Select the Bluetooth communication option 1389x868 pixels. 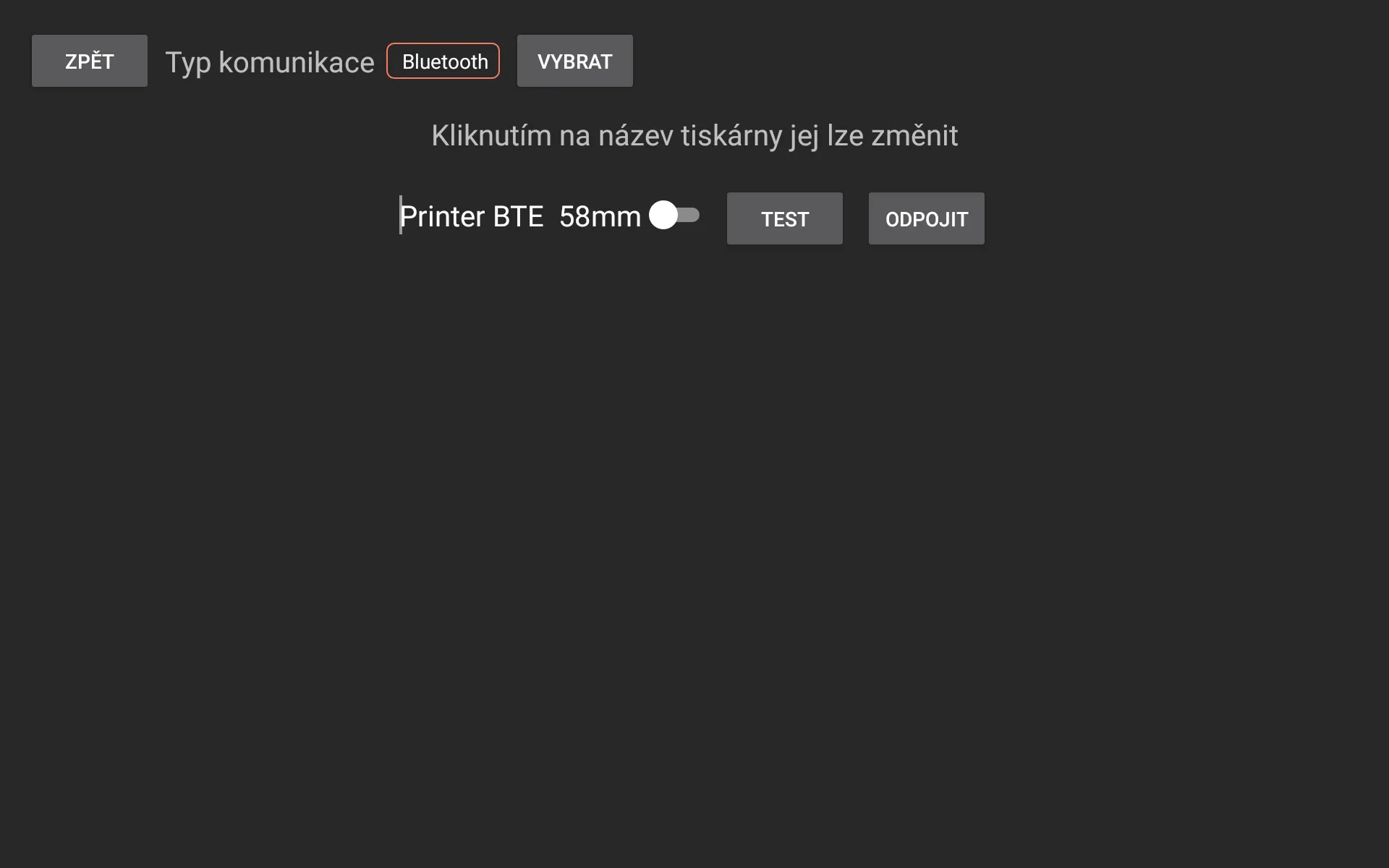[x=443, y=60]
